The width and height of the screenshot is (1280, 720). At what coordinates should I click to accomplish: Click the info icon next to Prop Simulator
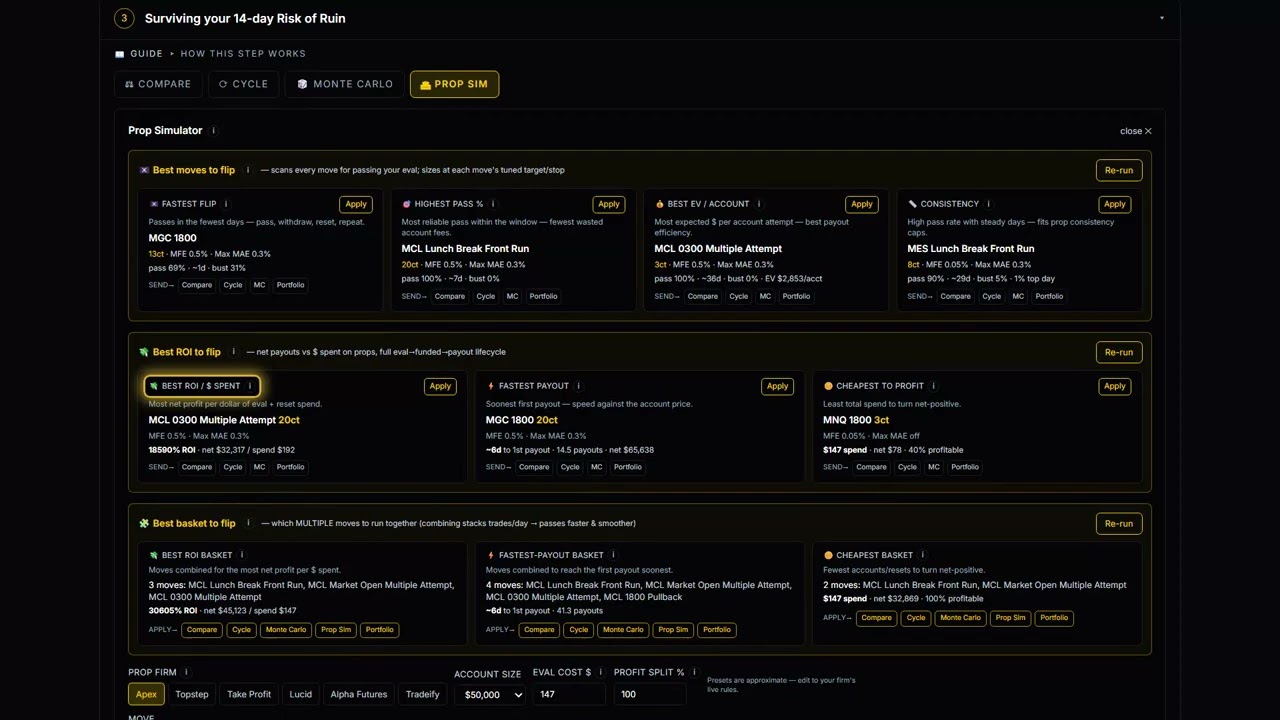pos(213,131)
